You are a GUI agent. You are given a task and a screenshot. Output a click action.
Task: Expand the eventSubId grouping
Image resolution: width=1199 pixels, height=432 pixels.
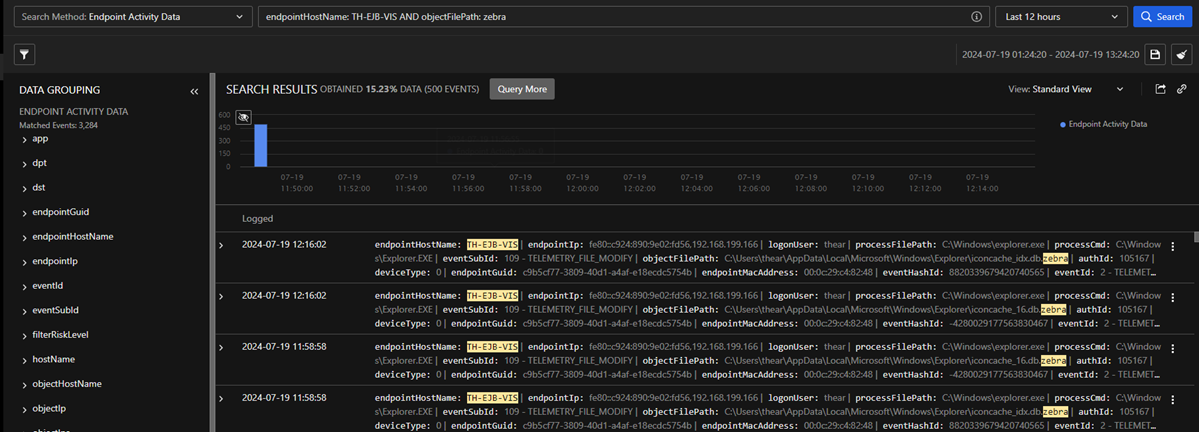(24, 310)
